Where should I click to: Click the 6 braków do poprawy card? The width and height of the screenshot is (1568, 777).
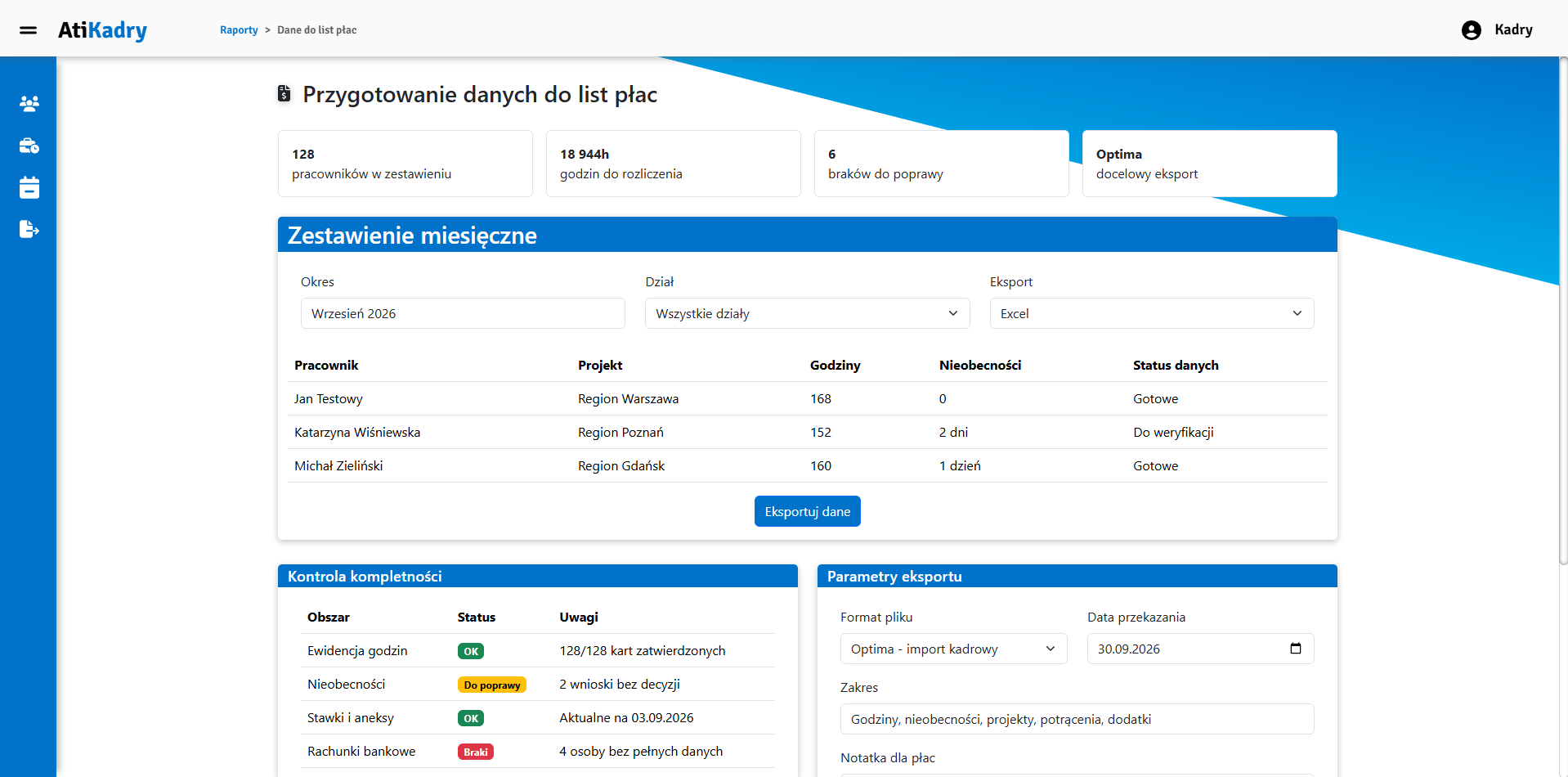(941, 164)
